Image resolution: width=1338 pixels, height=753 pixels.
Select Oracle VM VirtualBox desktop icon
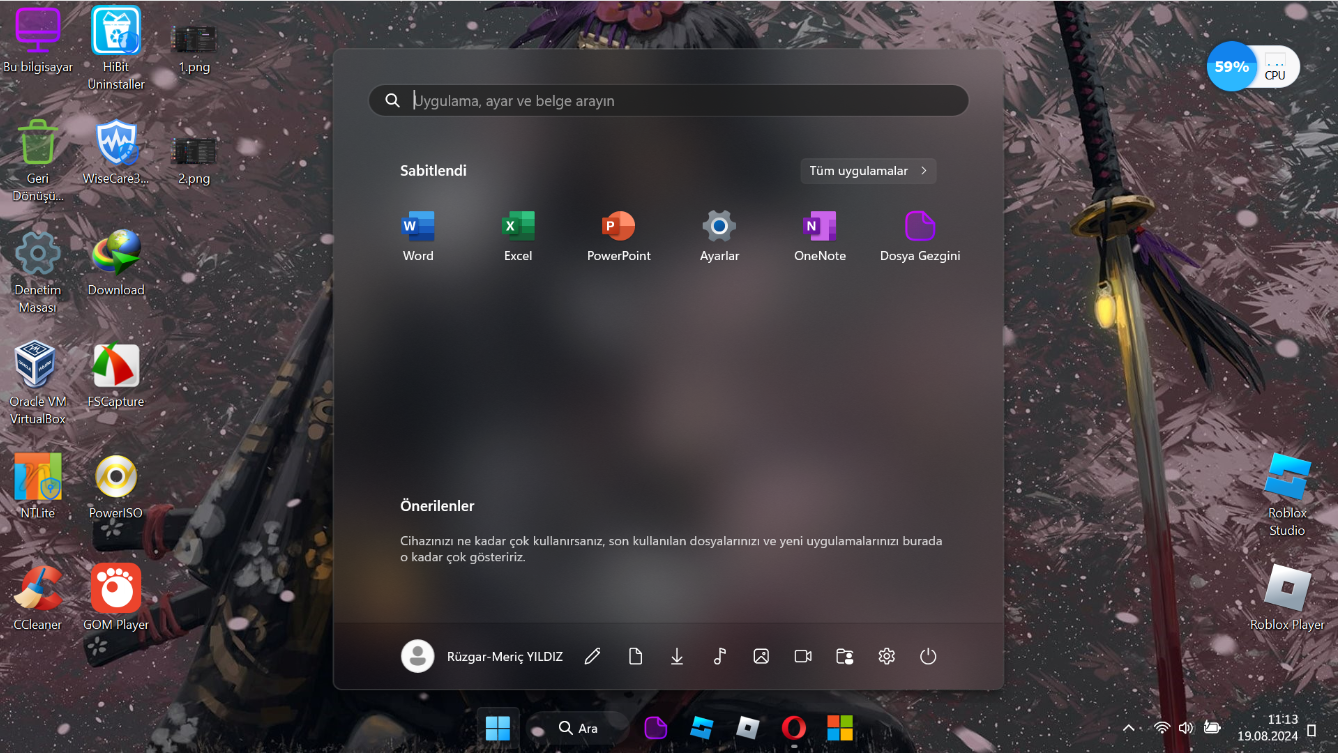(38, 383)
